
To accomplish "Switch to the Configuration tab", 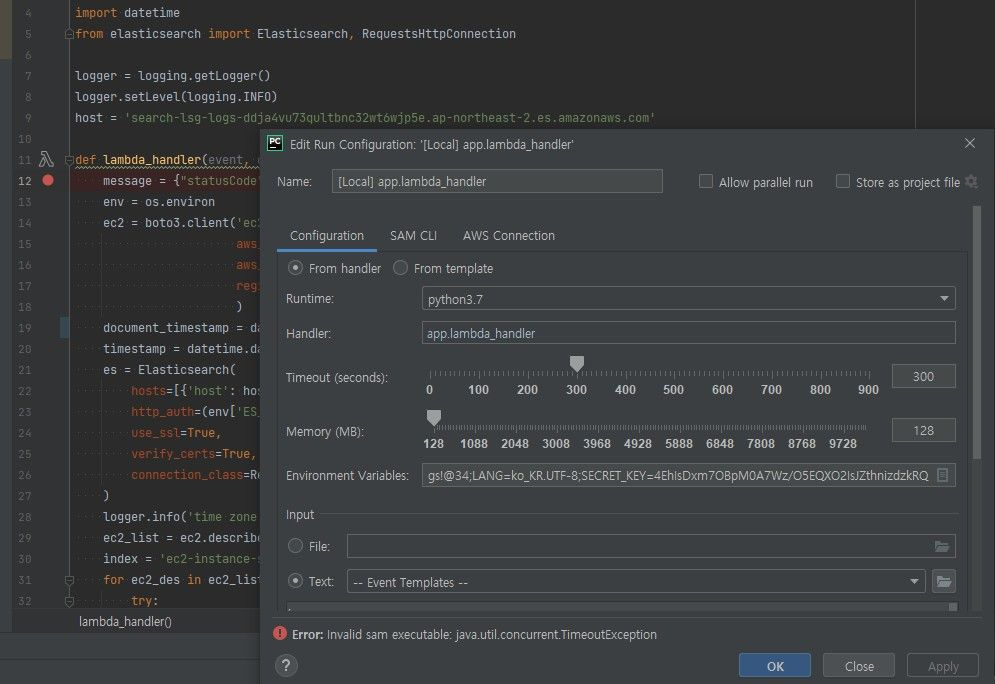I will pyautogui.click(x=327, y=235).
